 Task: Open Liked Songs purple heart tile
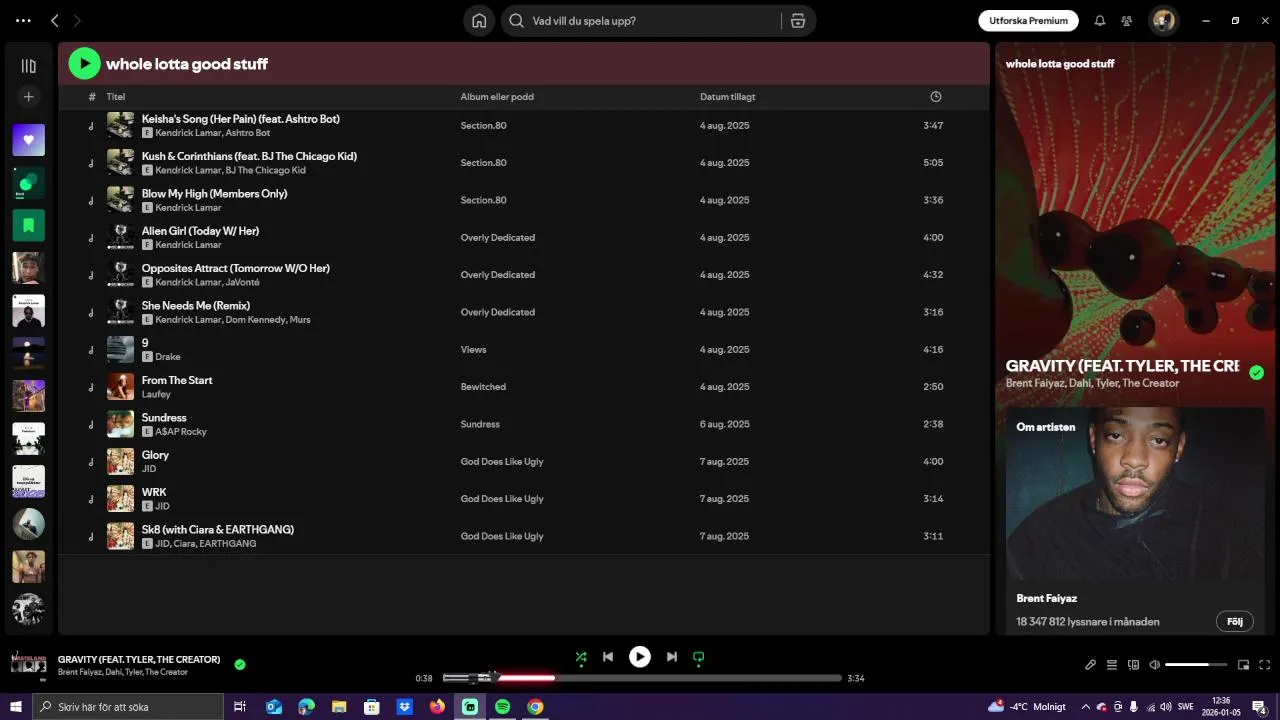(28, 140)
